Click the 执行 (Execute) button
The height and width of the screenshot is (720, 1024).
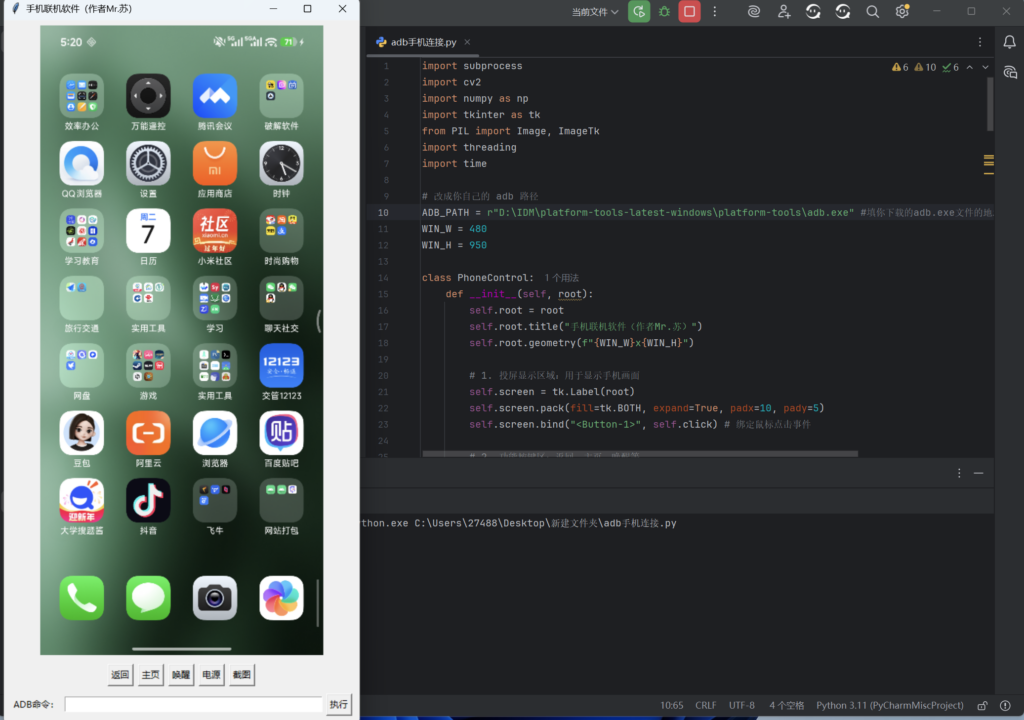pos(339,704)
